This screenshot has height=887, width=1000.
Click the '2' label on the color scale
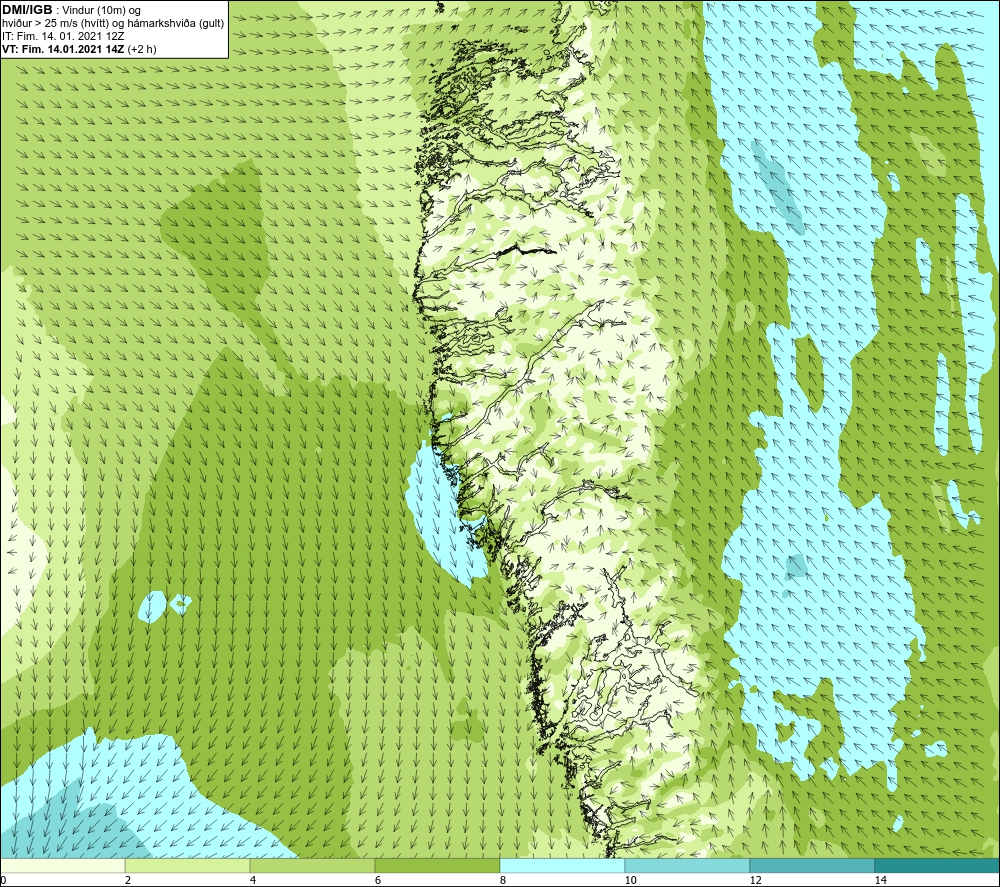pyautogui.click(x=128, y=881)
